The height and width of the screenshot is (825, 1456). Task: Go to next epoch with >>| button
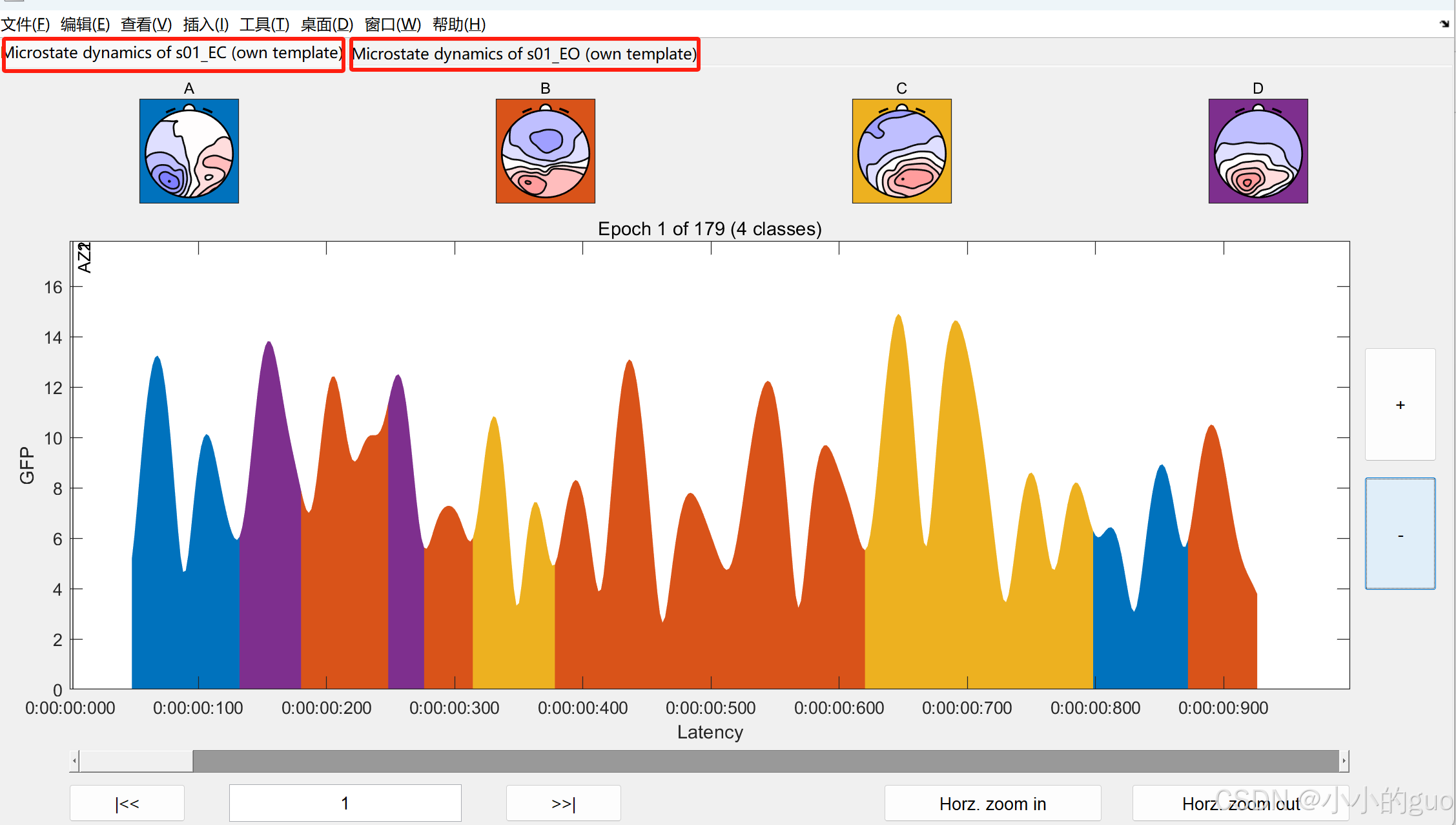point(563,803)
